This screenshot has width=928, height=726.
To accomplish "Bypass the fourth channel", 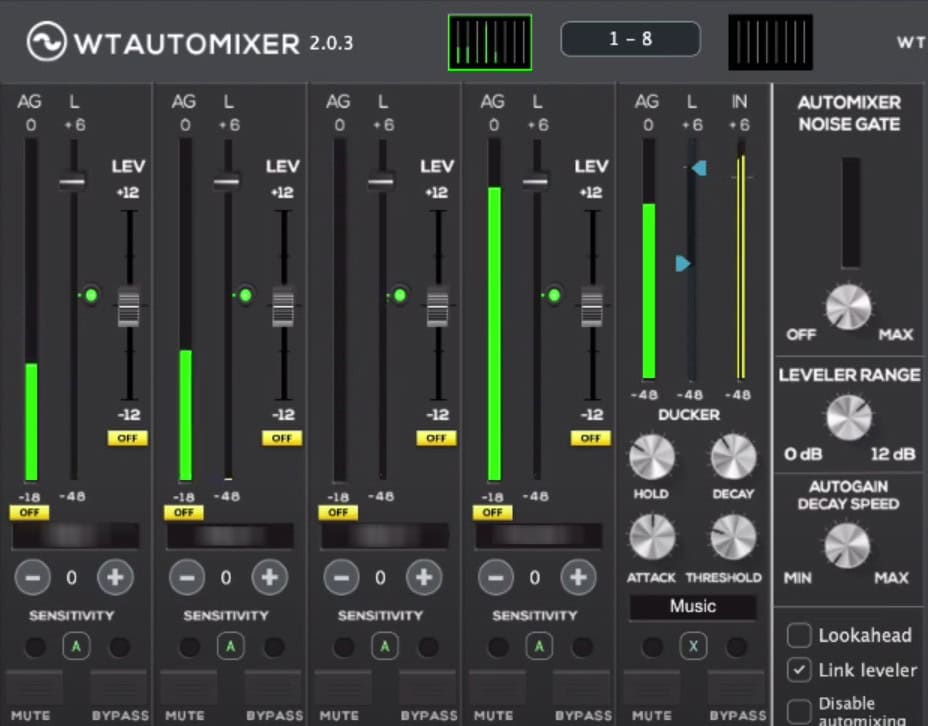I will (582, 688).
